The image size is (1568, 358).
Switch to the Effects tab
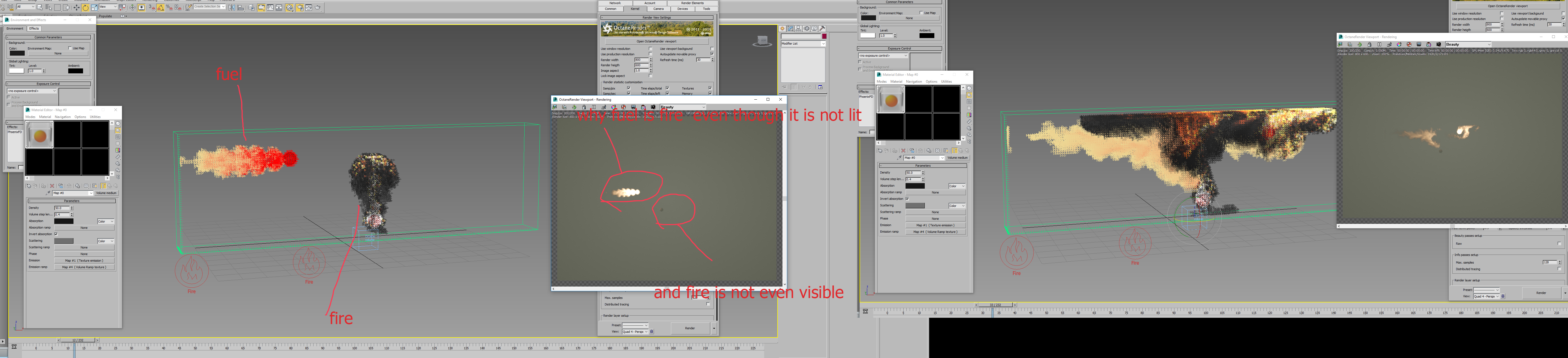34,28
